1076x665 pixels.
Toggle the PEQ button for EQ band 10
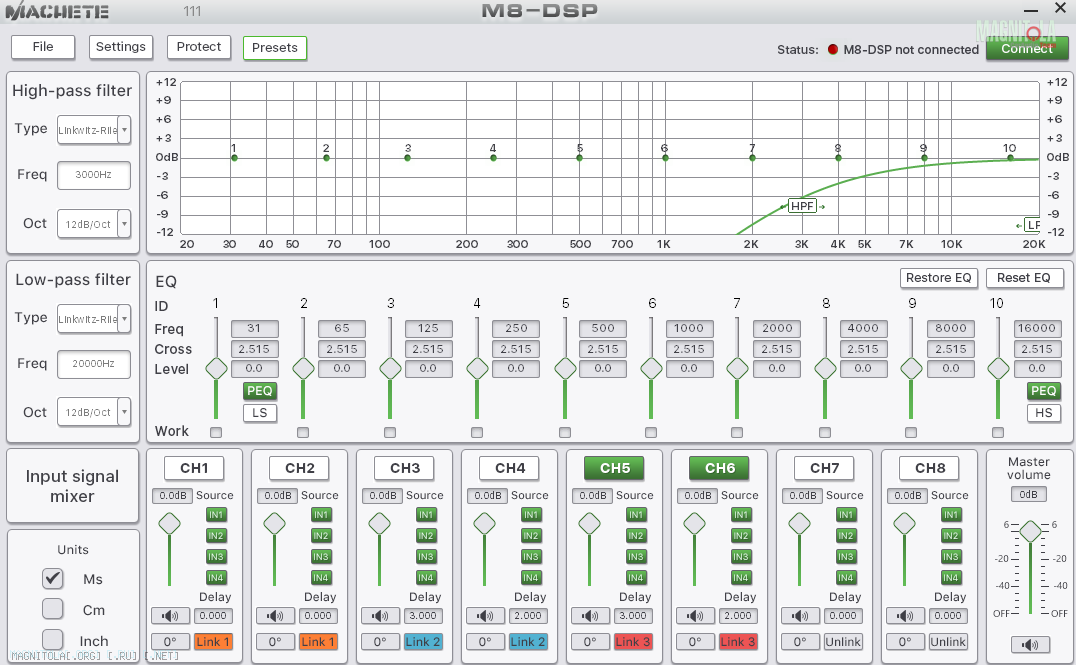tap(1044, 391)
